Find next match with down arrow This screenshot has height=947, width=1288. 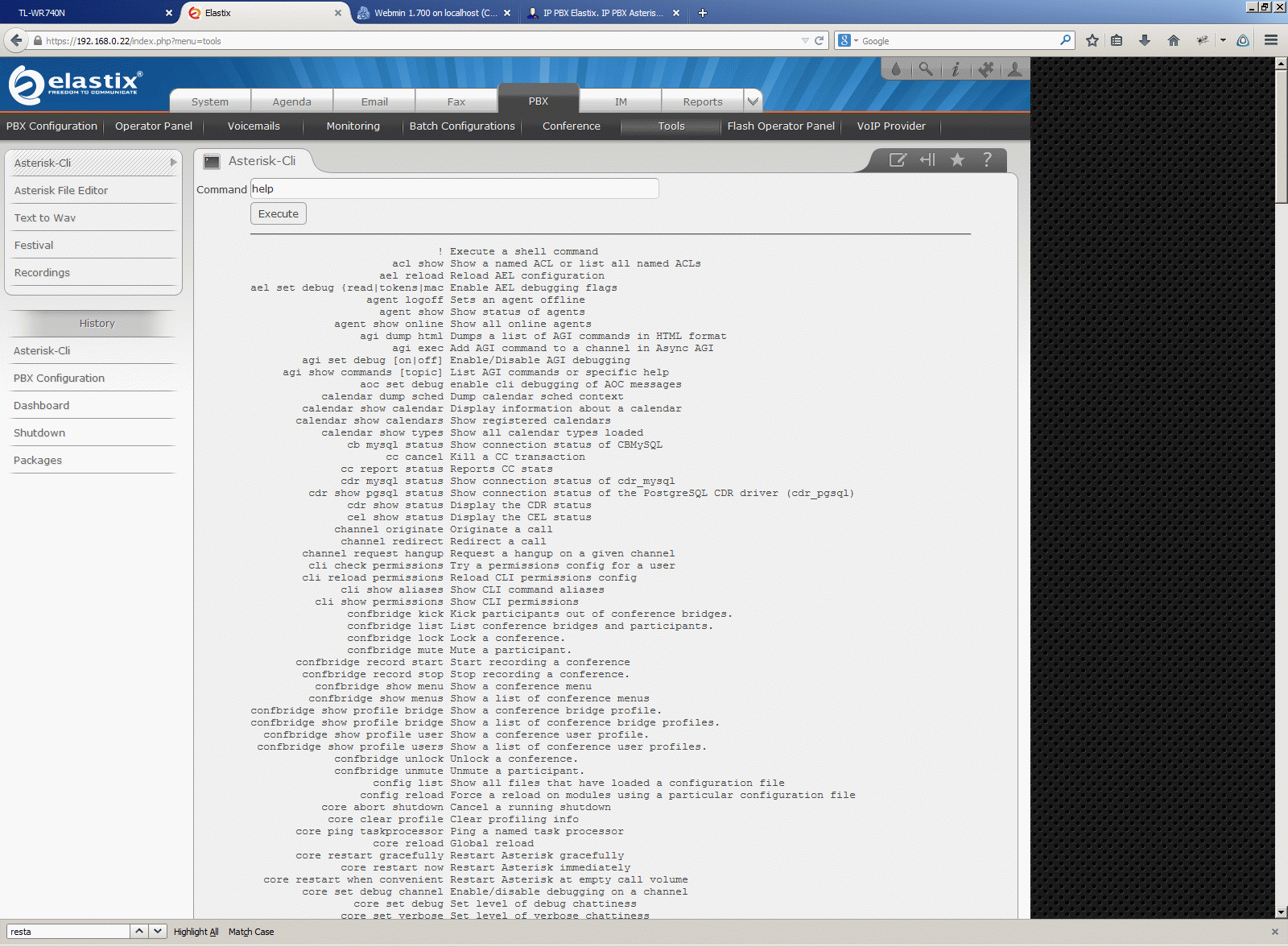158,931
